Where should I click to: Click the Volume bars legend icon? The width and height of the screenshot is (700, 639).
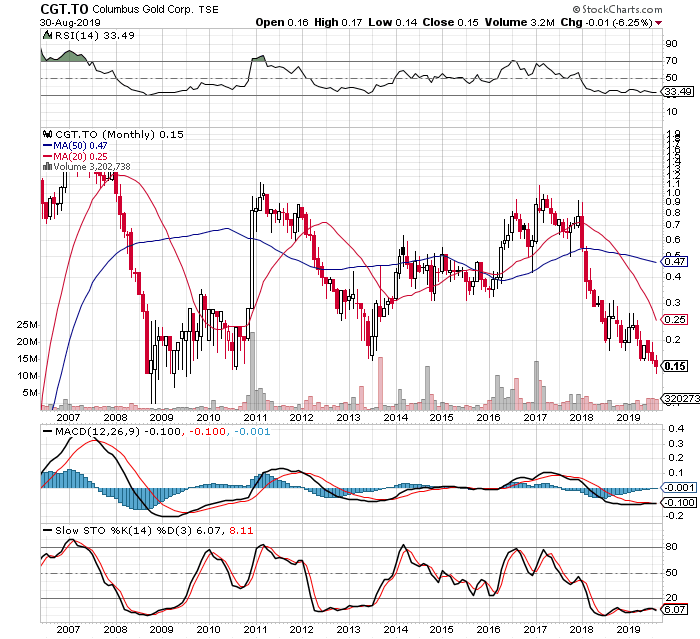(45, 166)
